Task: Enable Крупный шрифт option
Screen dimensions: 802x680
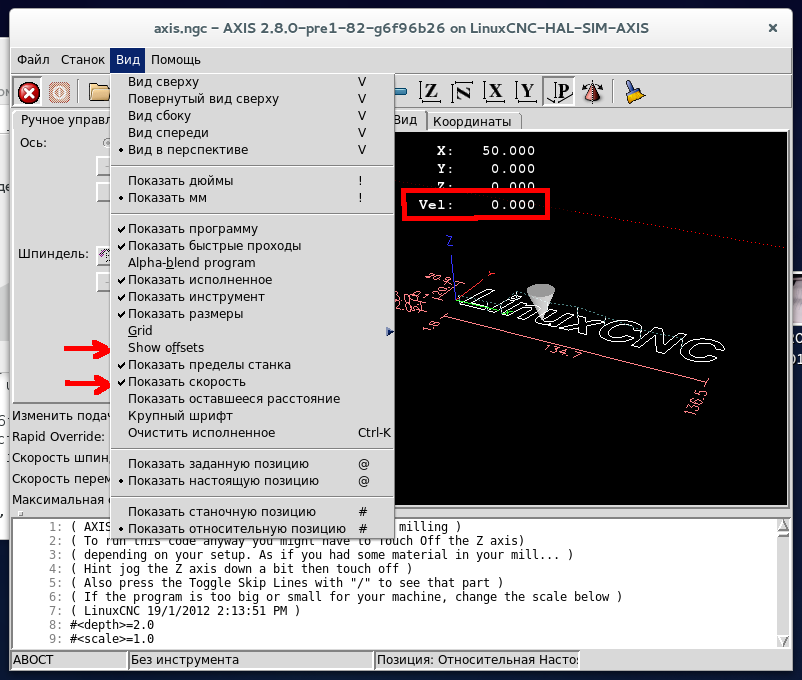Action: tap(253, 415)
